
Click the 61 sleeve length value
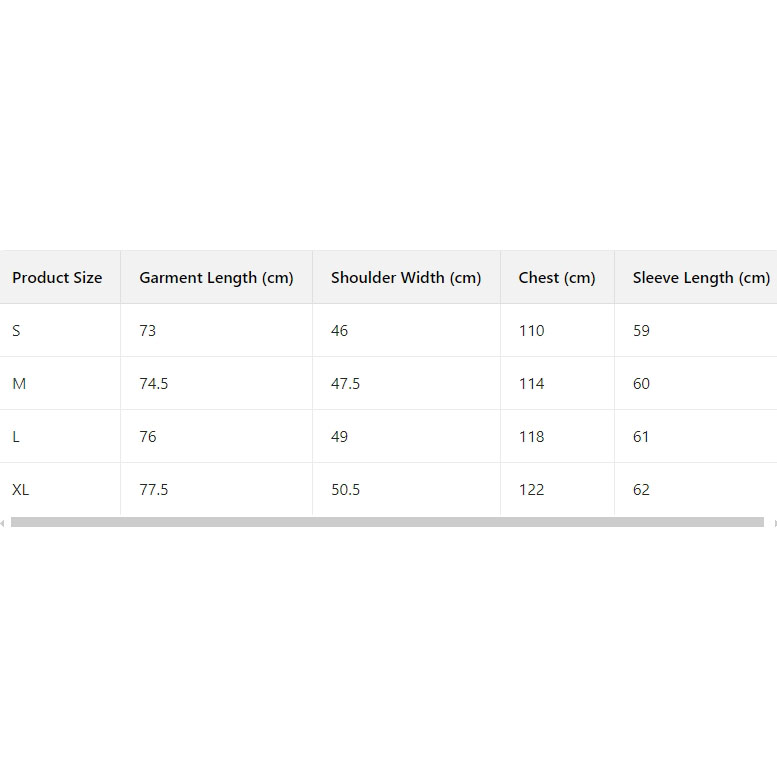click(x=641, y=437)
